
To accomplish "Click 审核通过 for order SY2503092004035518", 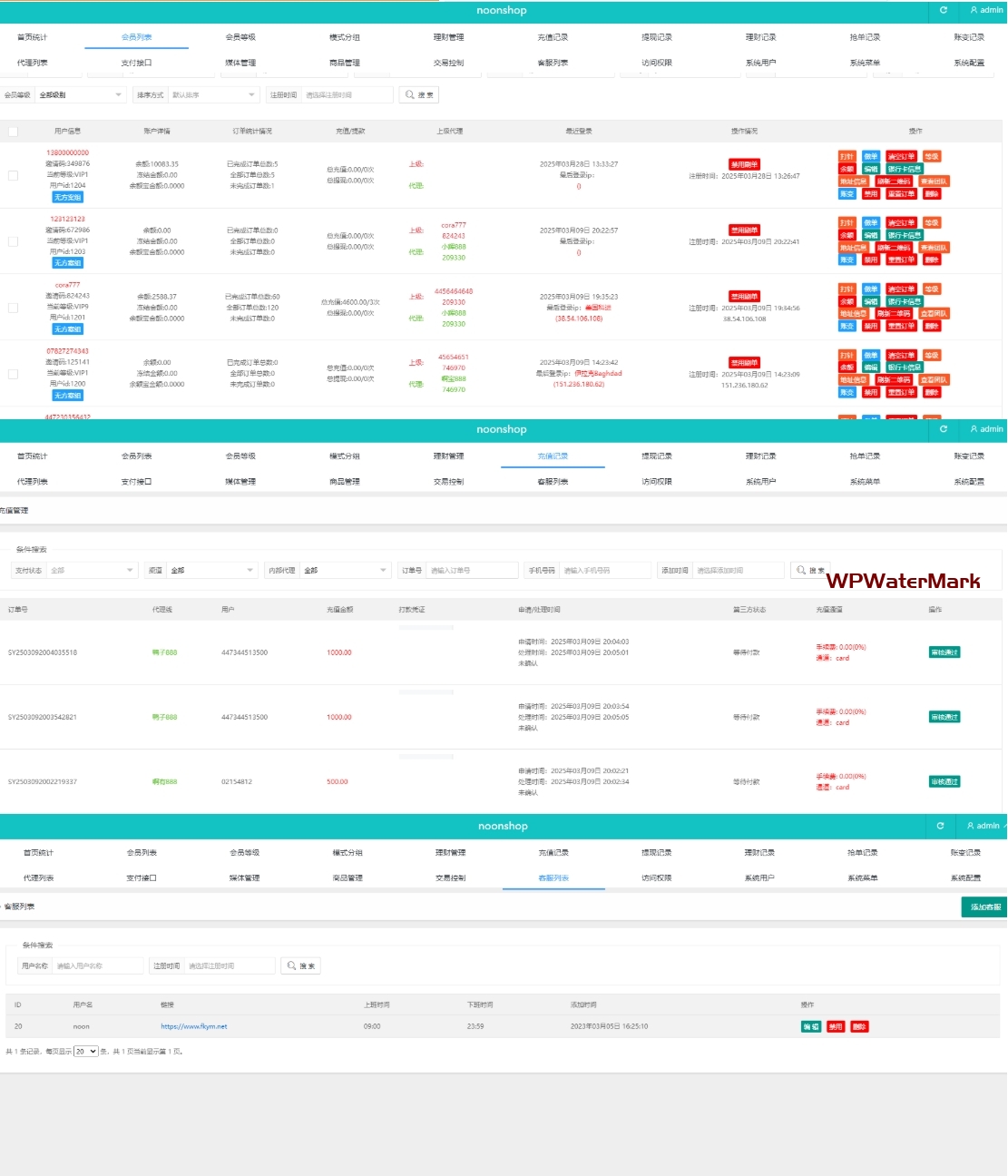I will pyautogui.click(x=944, y=652).
